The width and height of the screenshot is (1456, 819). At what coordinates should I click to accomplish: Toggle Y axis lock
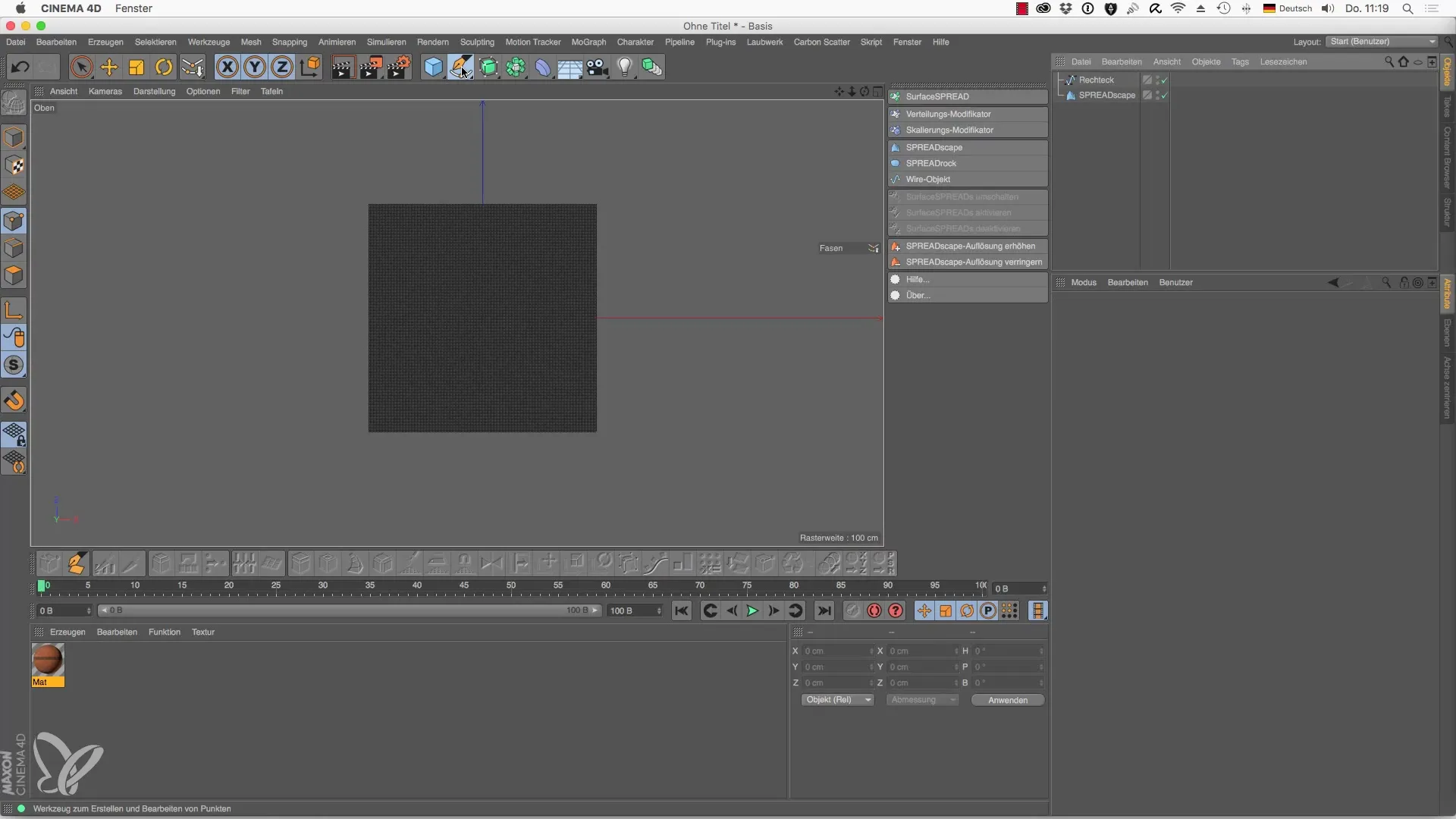point(255,67)
